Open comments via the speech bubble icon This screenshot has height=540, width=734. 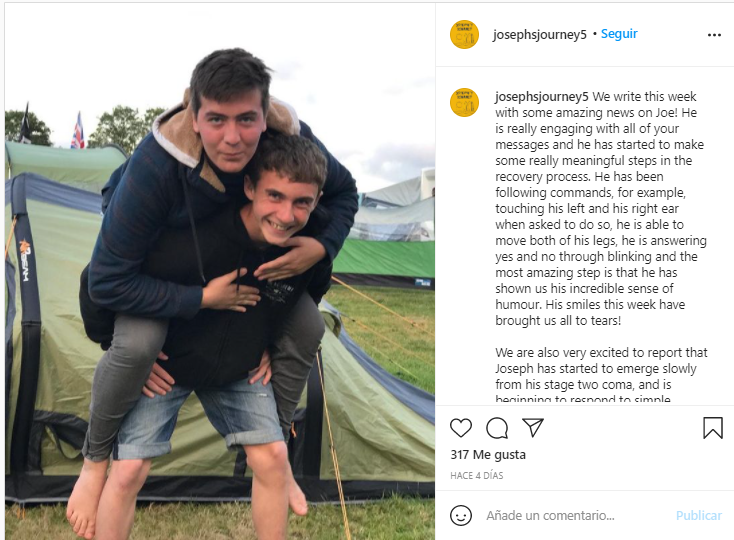[x=497, y=428]
